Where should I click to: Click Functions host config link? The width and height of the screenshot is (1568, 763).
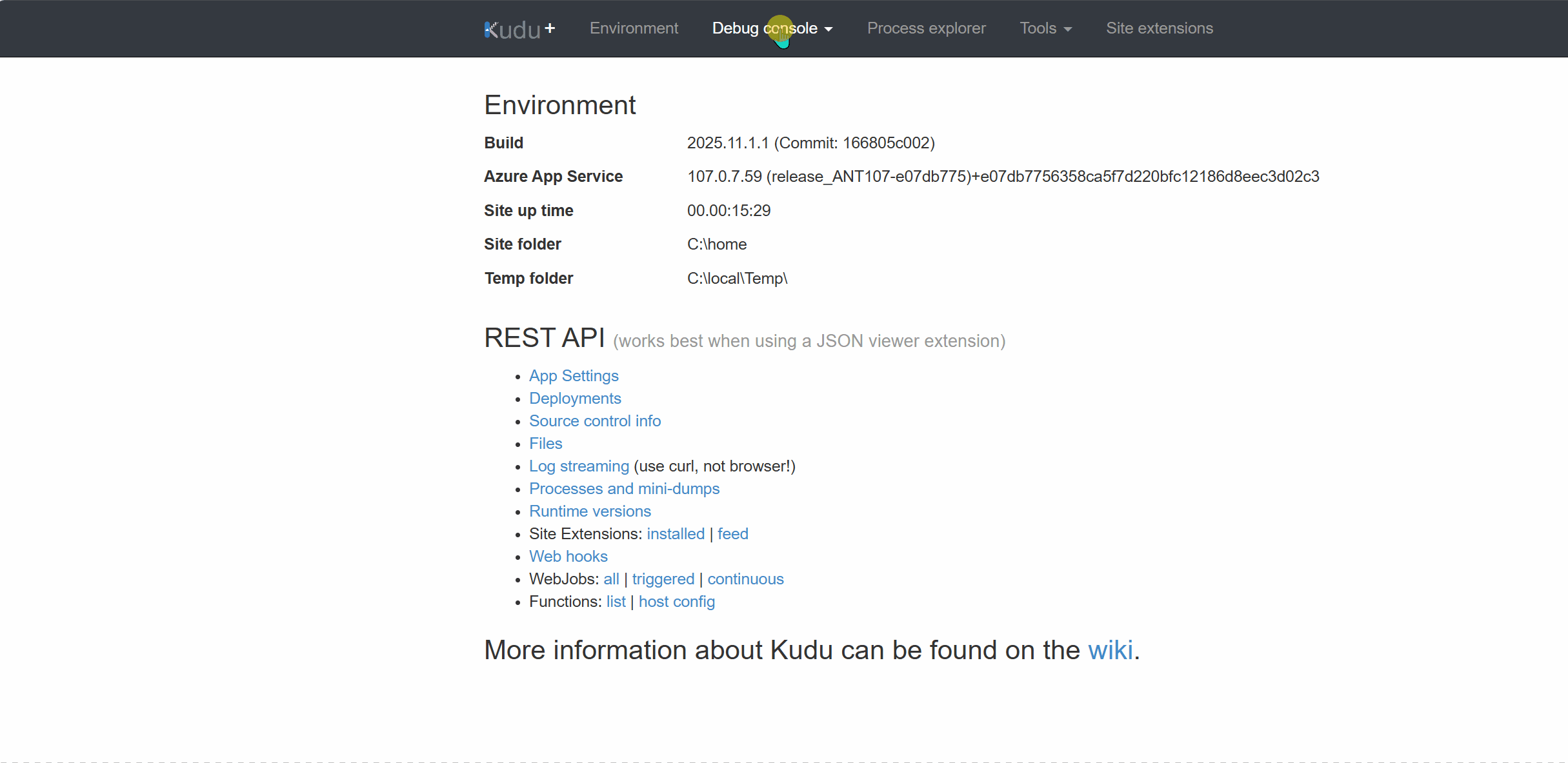tap(676, 602)
